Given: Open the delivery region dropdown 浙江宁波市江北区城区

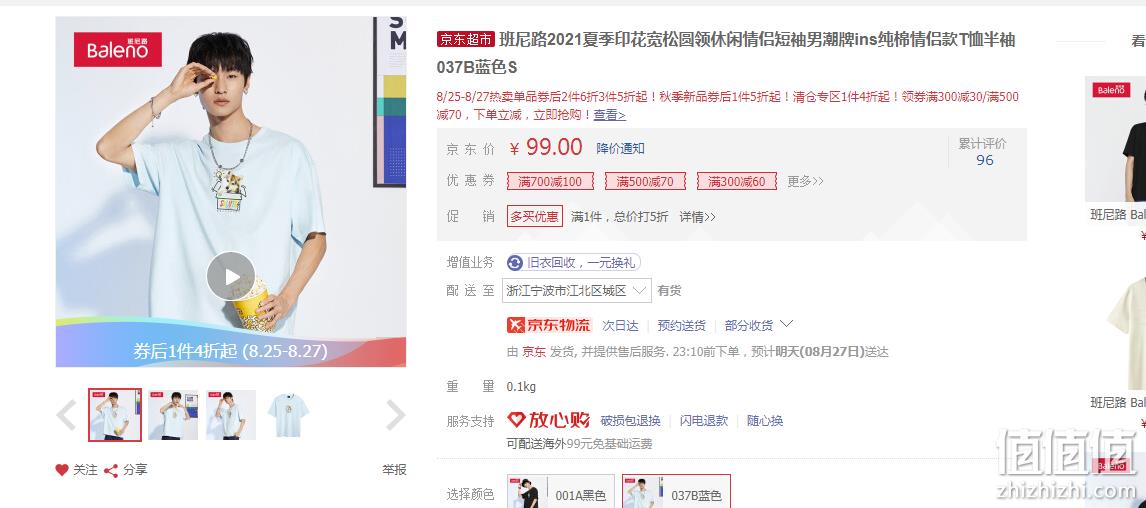Looking at the screenshot, I should pyautogui.click(x=577, y=290).
